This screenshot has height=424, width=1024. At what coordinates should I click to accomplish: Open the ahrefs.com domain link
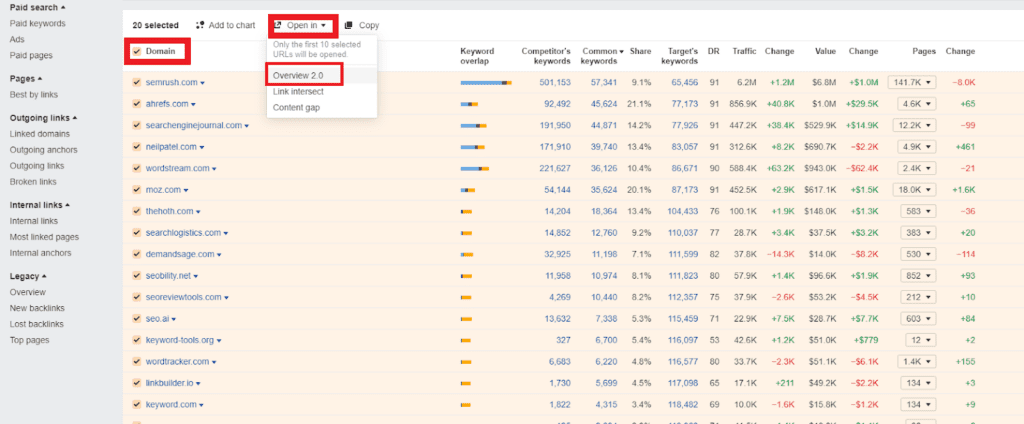(167, 104)
